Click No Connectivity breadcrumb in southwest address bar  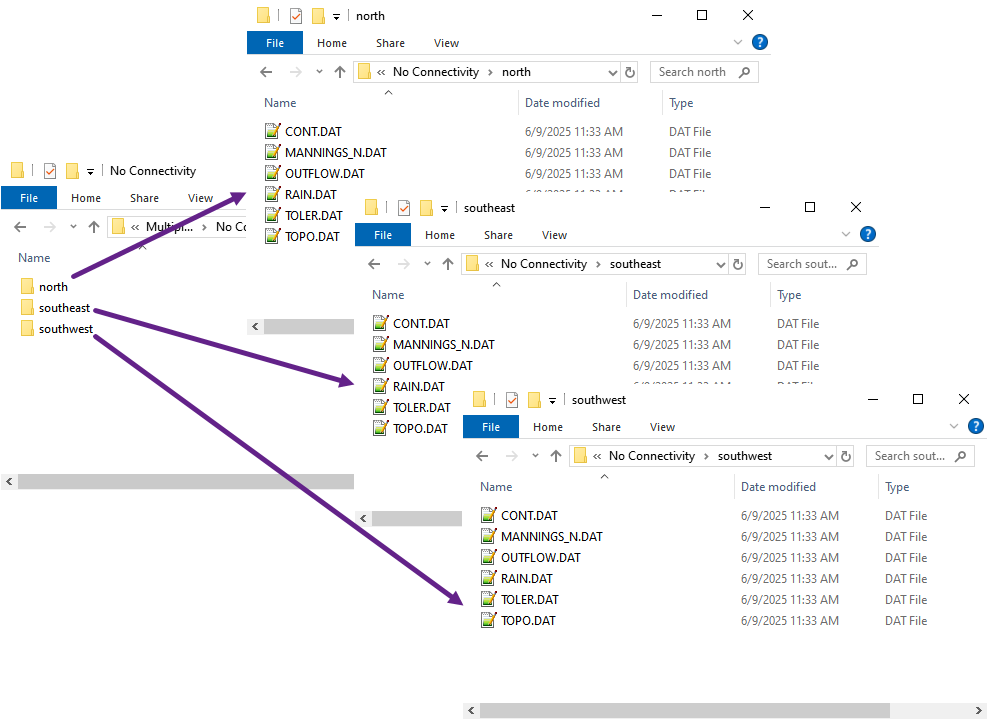tap(651, 456)
